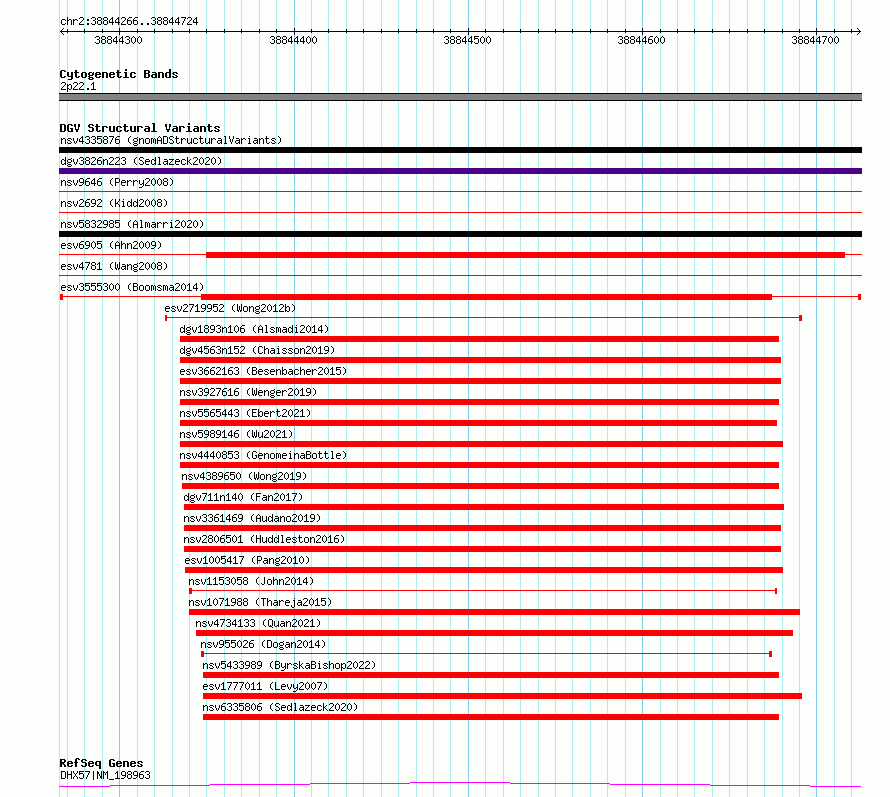Select the 2p22.1 band label
890x797 pixels.
pos(78,86)
